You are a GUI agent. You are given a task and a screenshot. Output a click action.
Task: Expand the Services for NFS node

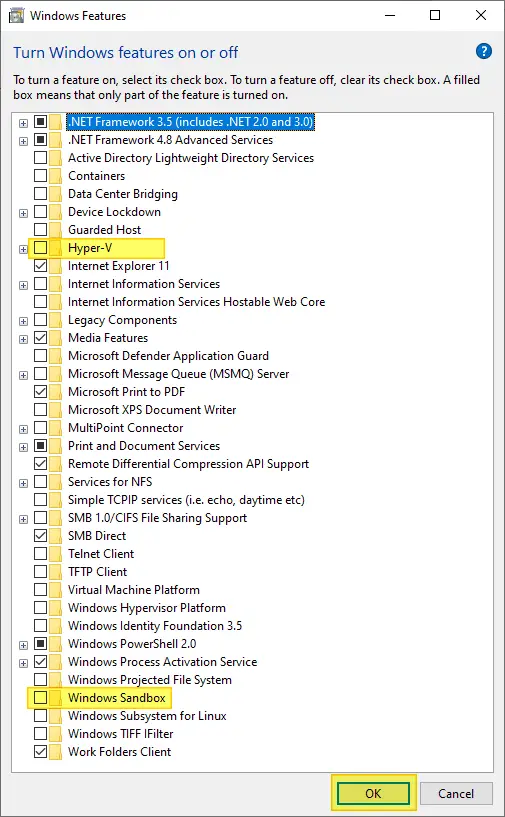[x=23, y=483]
